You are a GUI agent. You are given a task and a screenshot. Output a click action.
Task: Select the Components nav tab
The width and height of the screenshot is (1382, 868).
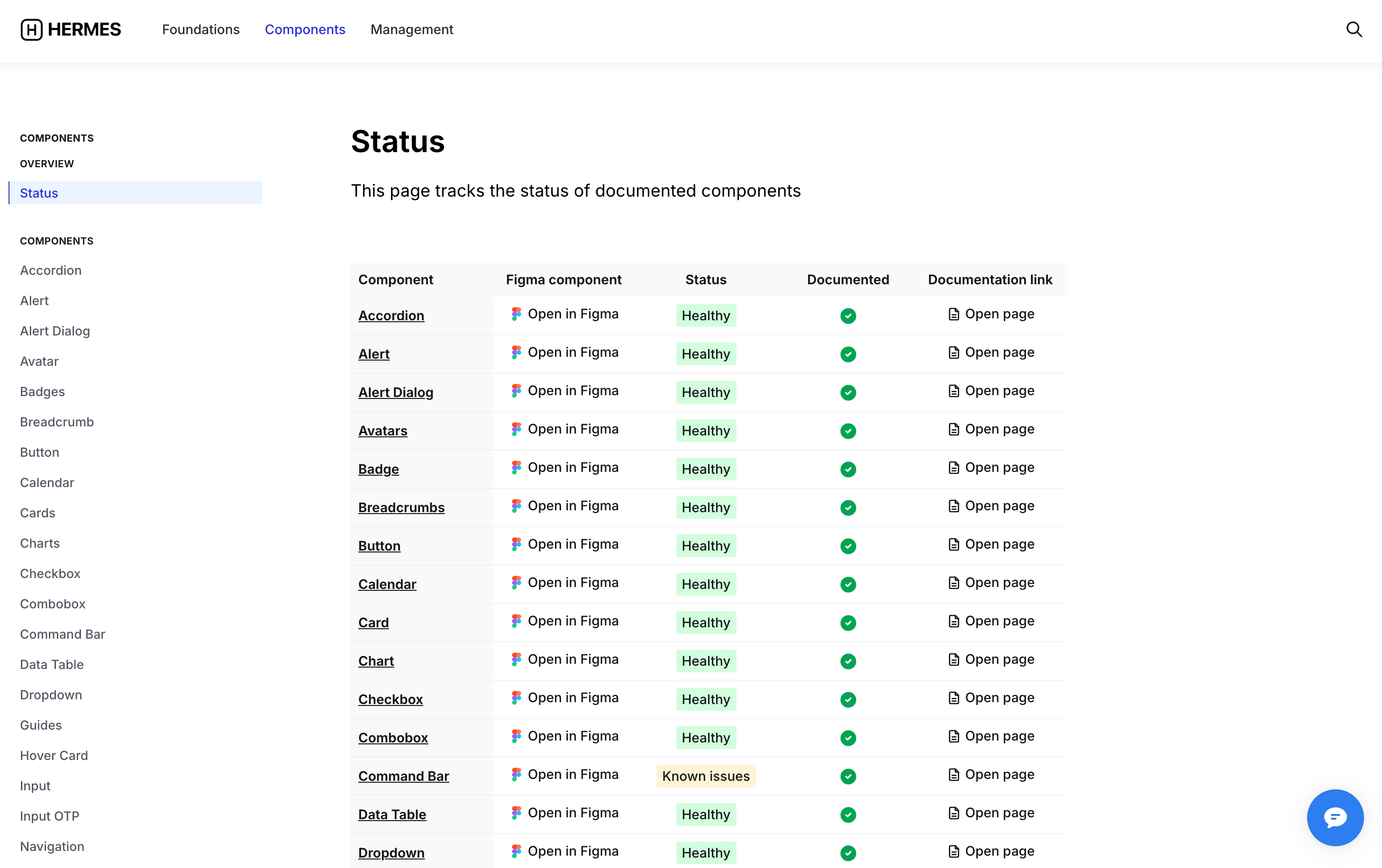[x=305, y=29]
